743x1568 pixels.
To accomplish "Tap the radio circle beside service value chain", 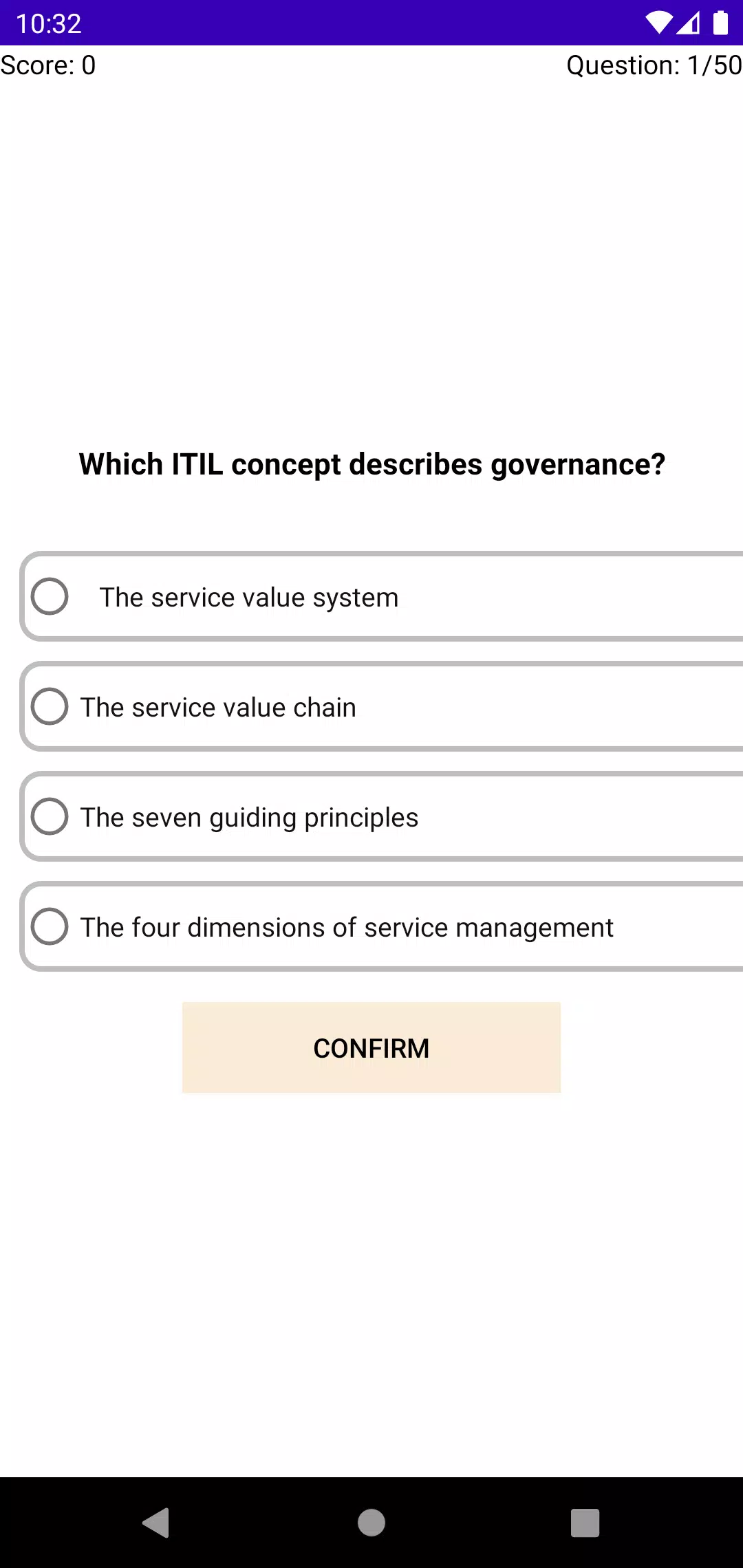I will click(49, 706).
